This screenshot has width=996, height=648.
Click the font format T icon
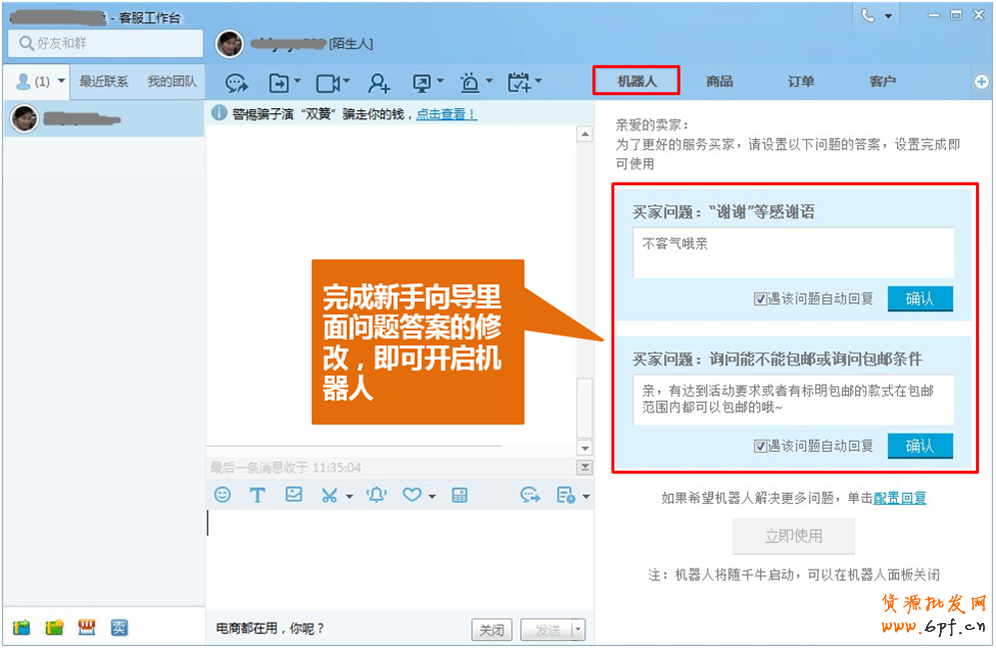(257, 494)
